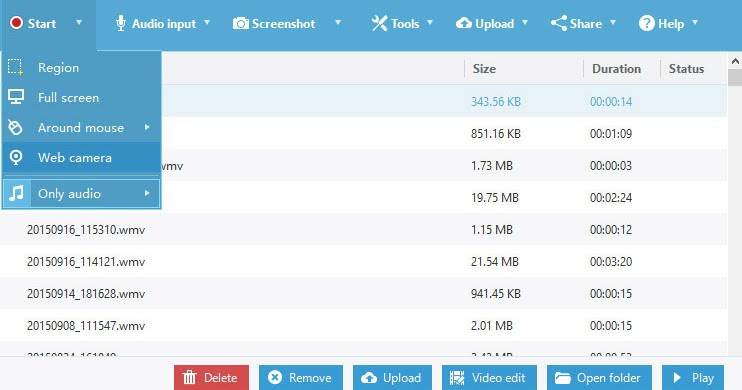Viewport: 742px width, 390px height.
Task: Select Web camera recording option
Action: (81, 158)
